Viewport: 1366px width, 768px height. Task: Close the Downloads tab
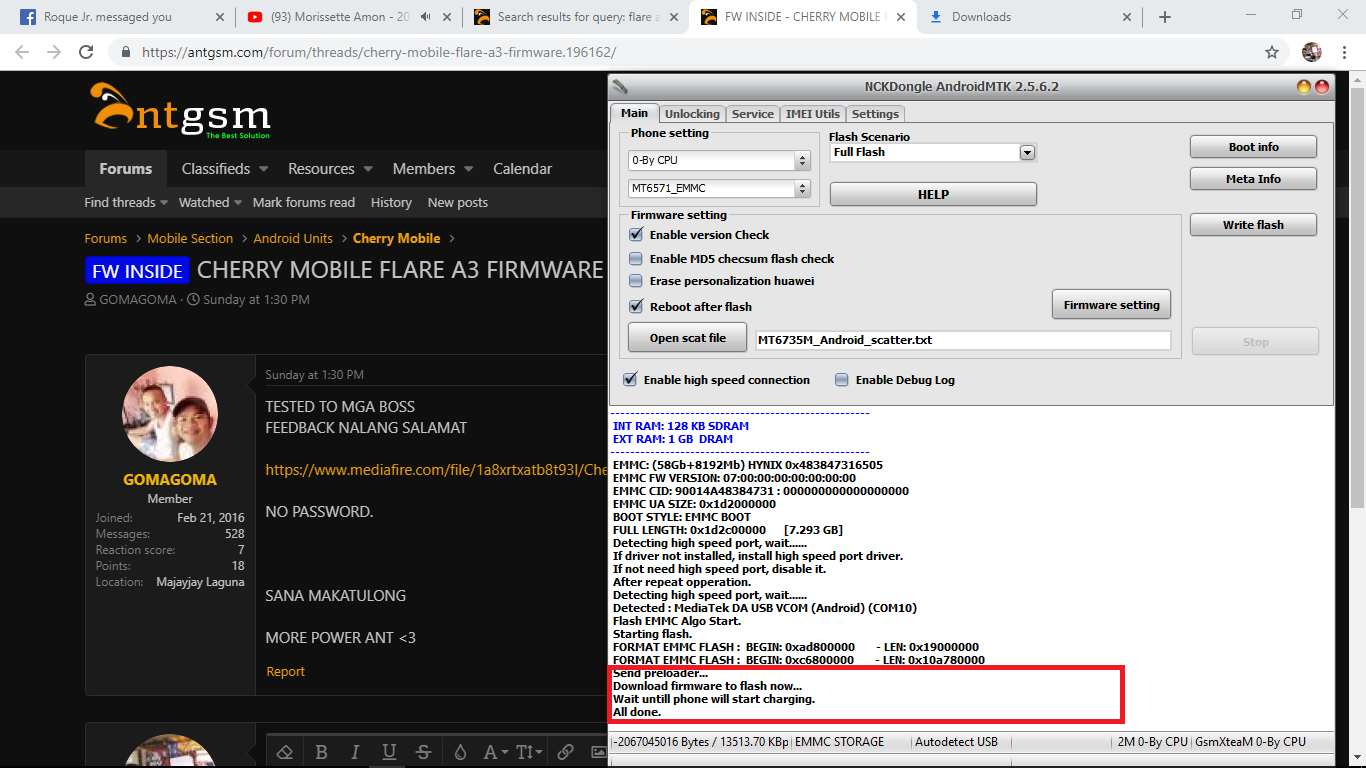point(1128,17)
